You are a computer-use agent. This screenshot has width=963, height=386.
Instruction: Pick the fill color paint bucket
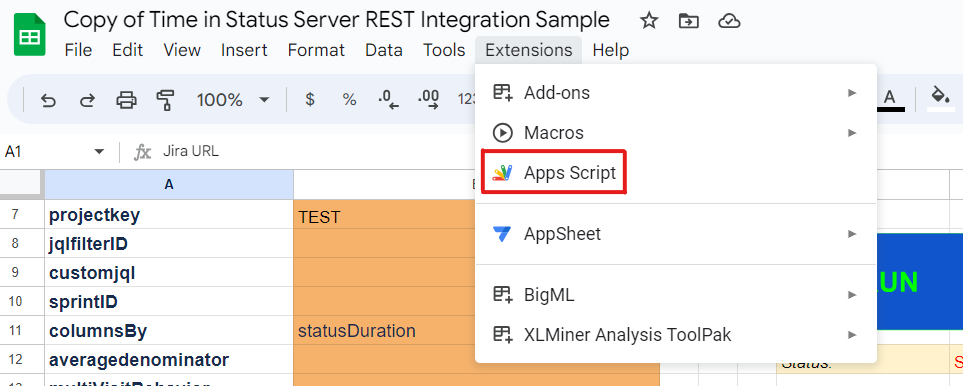(x=940, y=98)
